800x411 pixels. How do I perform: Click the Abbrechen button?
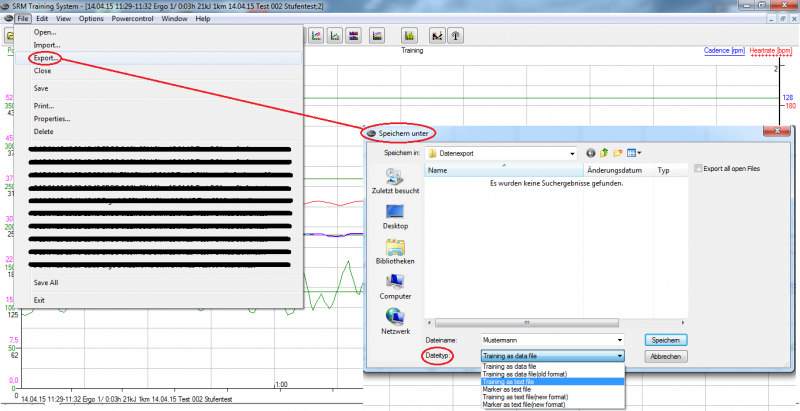[666, 356]
